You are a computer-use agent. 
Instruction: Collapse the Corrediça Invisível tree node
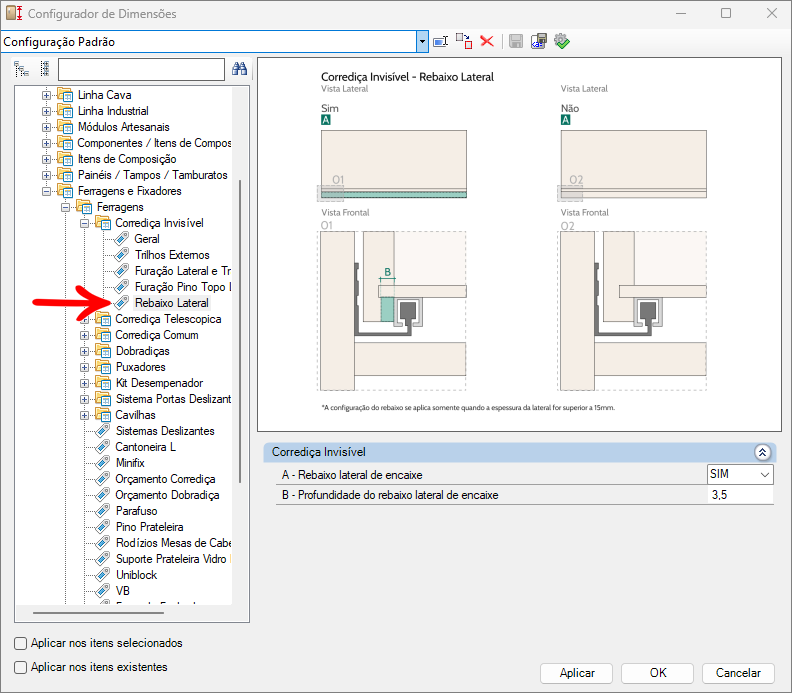pyautogui.click(x=85, y=223)
